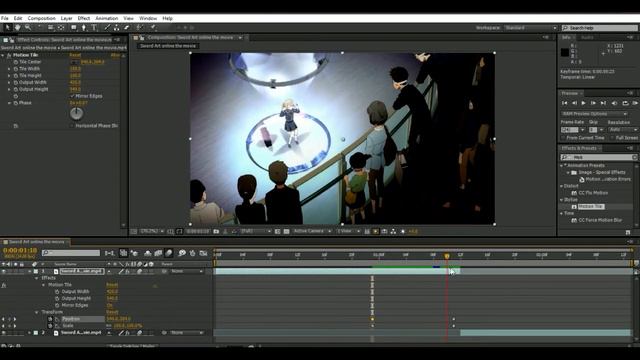The height and width of the screenshot is (360, 640).
Task: Enable Full Screen checkbox in Preview
Action: (612, 138)
